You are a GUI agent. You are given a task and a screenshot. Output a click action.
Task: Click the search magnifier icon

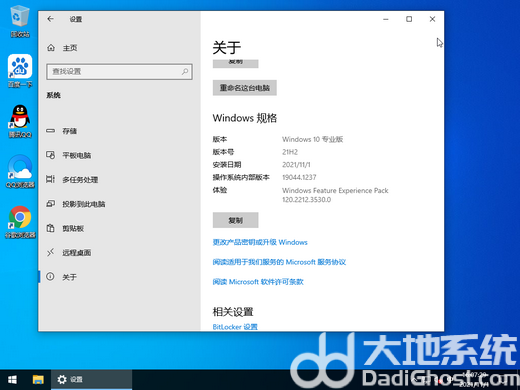[185, 71]
